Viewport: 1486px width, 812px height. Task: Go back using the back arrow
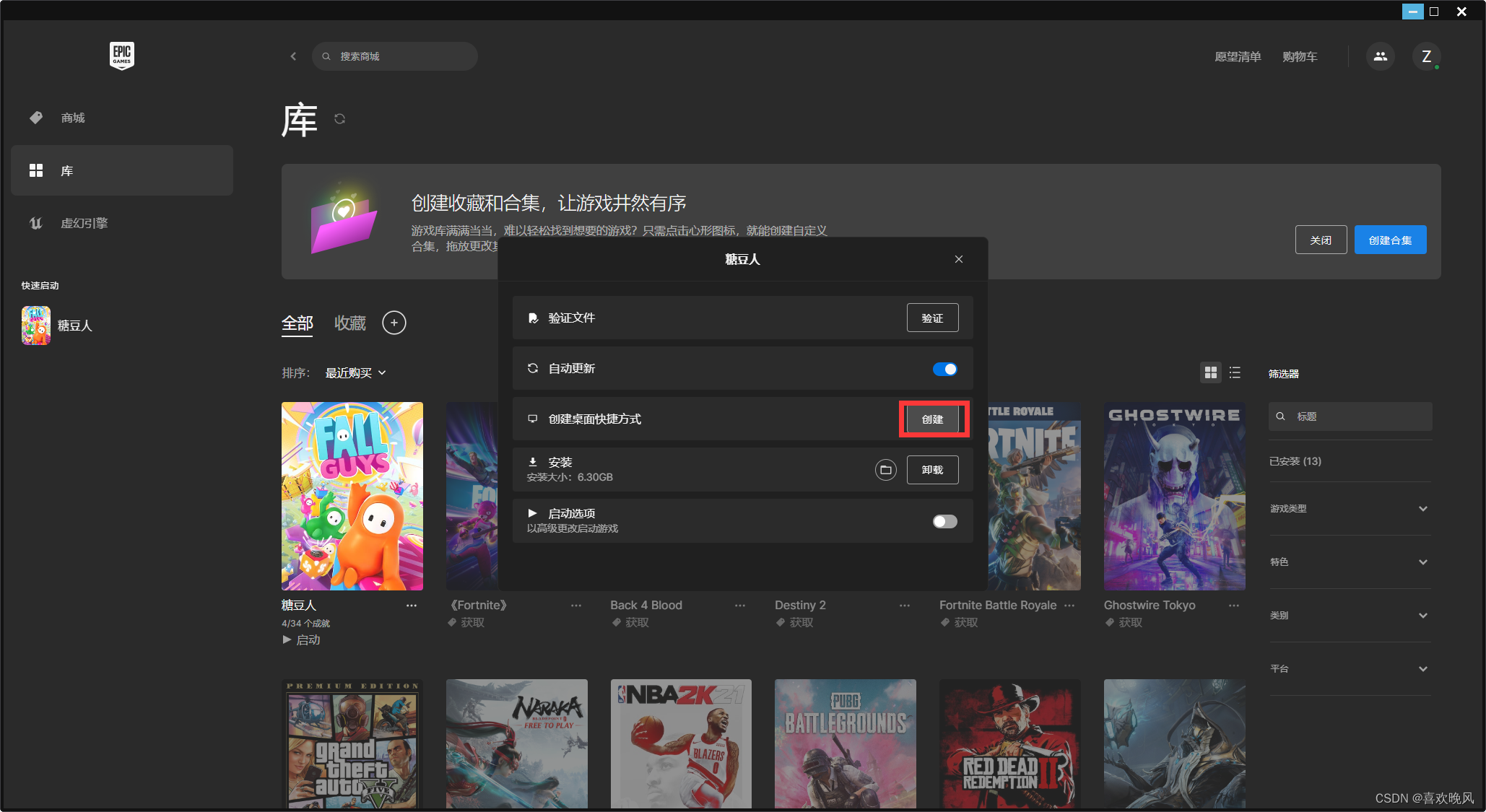point(293,56)
